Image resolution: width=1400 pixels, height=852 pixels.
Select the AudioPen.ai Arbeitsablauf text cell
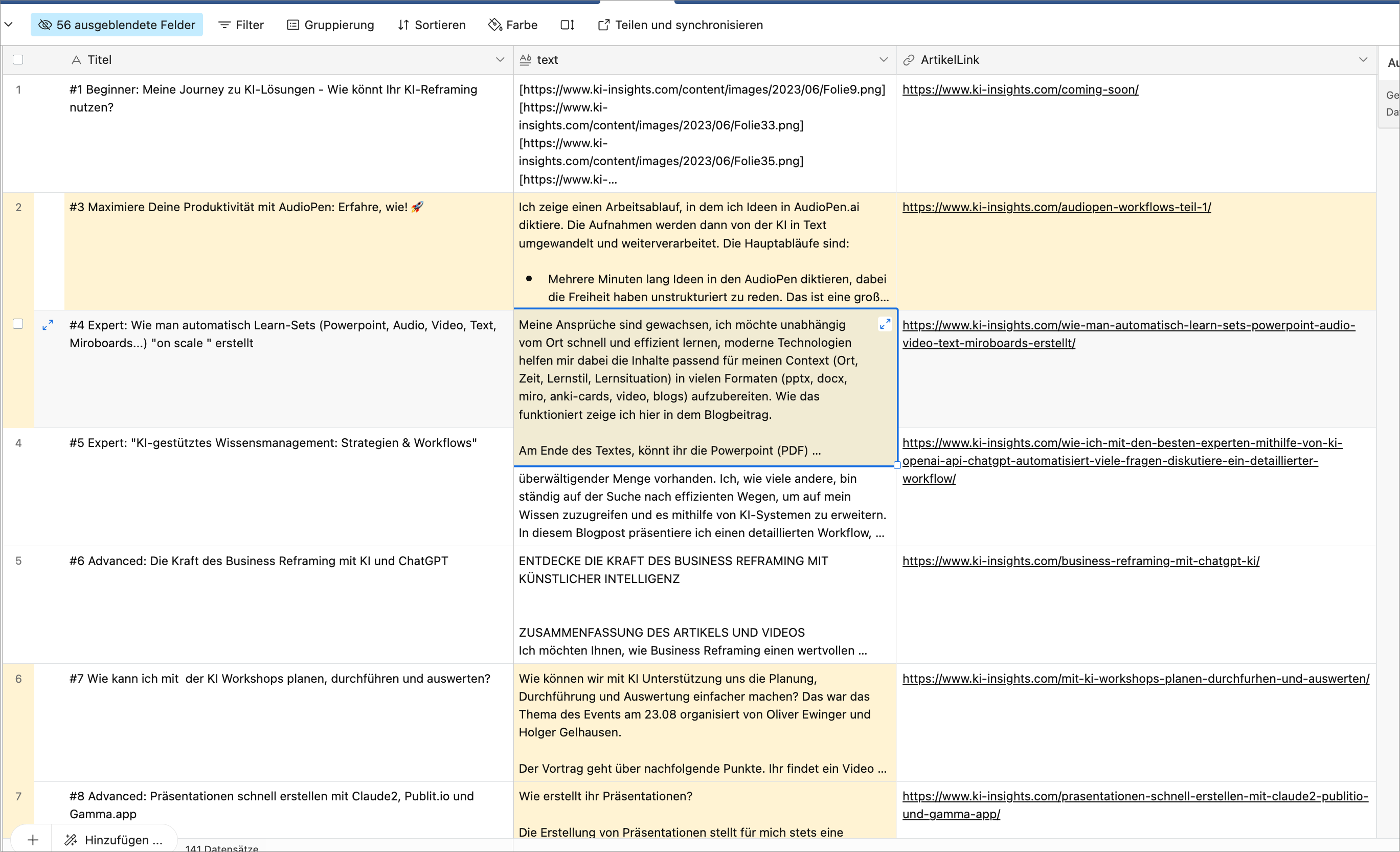pos(705,251)
